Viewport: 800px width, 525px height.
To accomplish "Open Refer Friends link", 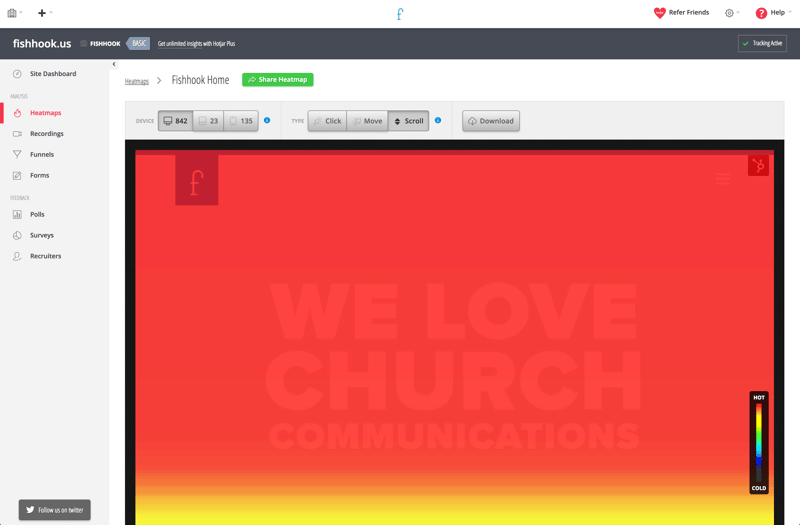I will click(689, 13).
